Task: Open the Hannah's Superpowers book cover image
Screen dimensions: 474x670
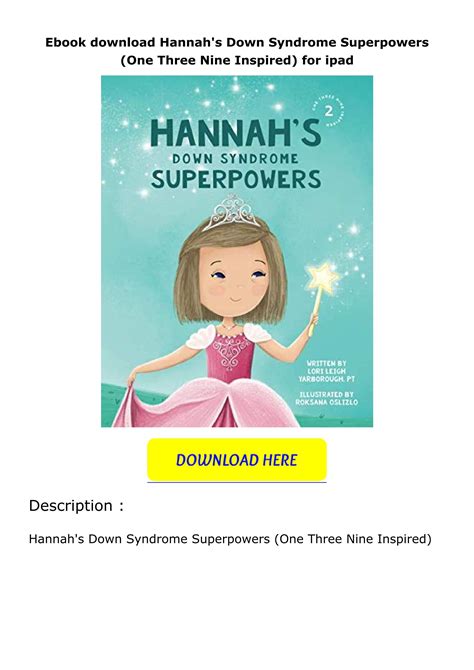Action: pos(237,251)
